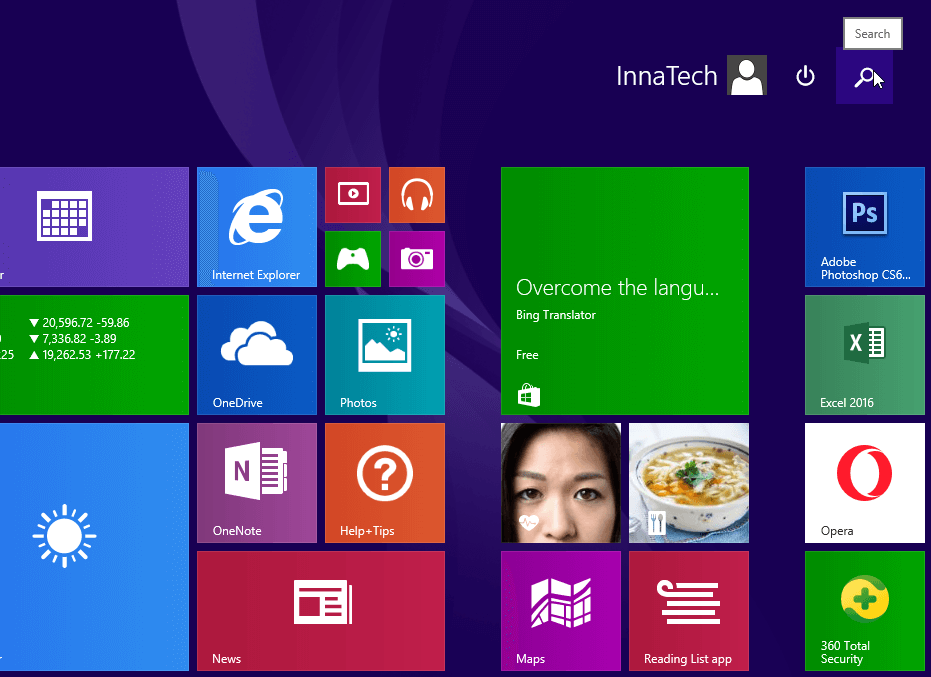This screenshot has height=677, width=931.
Task: Open the Bing Translator Store tile
Action: (625, 291)
